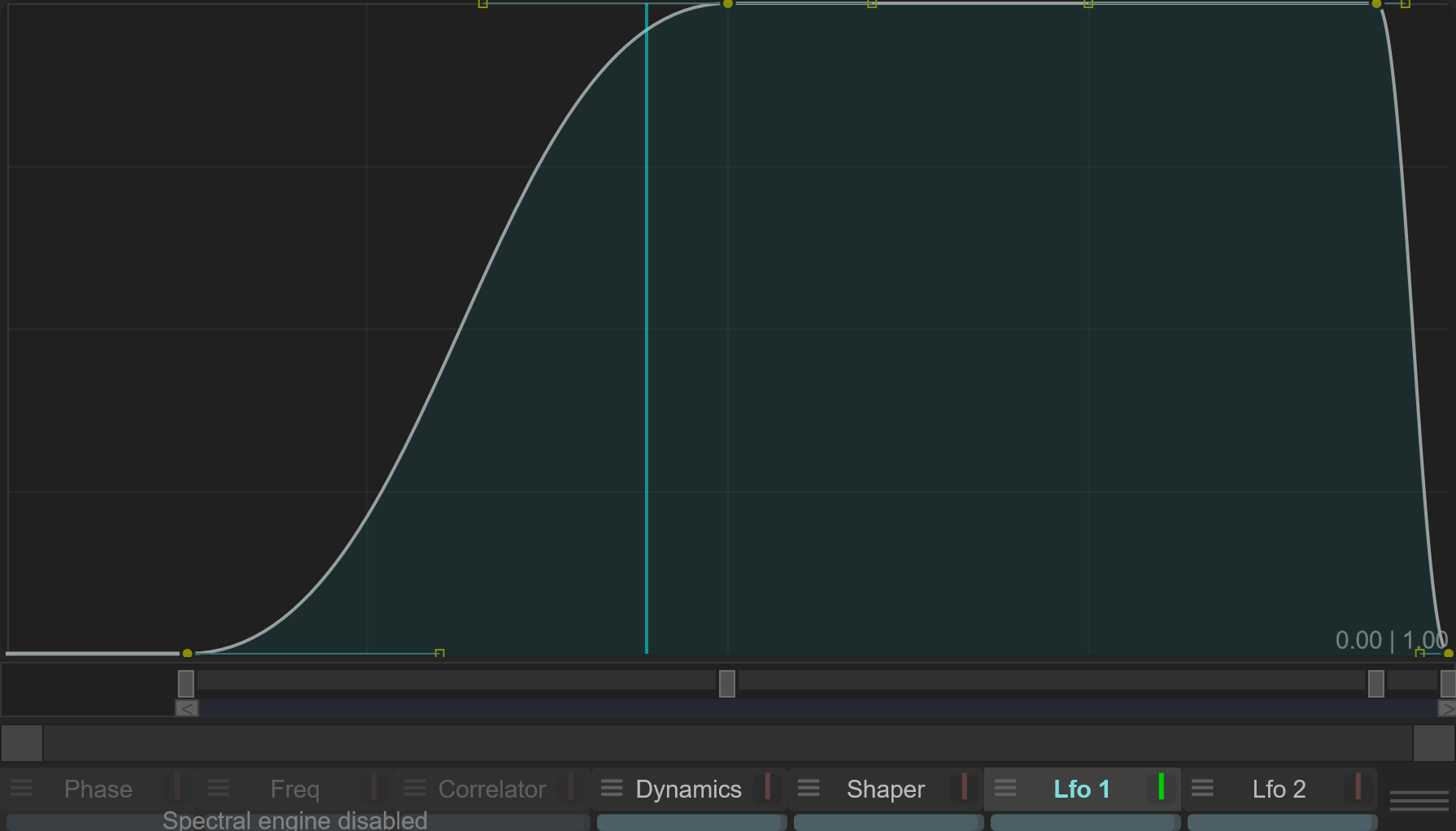
Task: Switch to the Freq tab
Action: pyautogui.click(x=294, y=789)
